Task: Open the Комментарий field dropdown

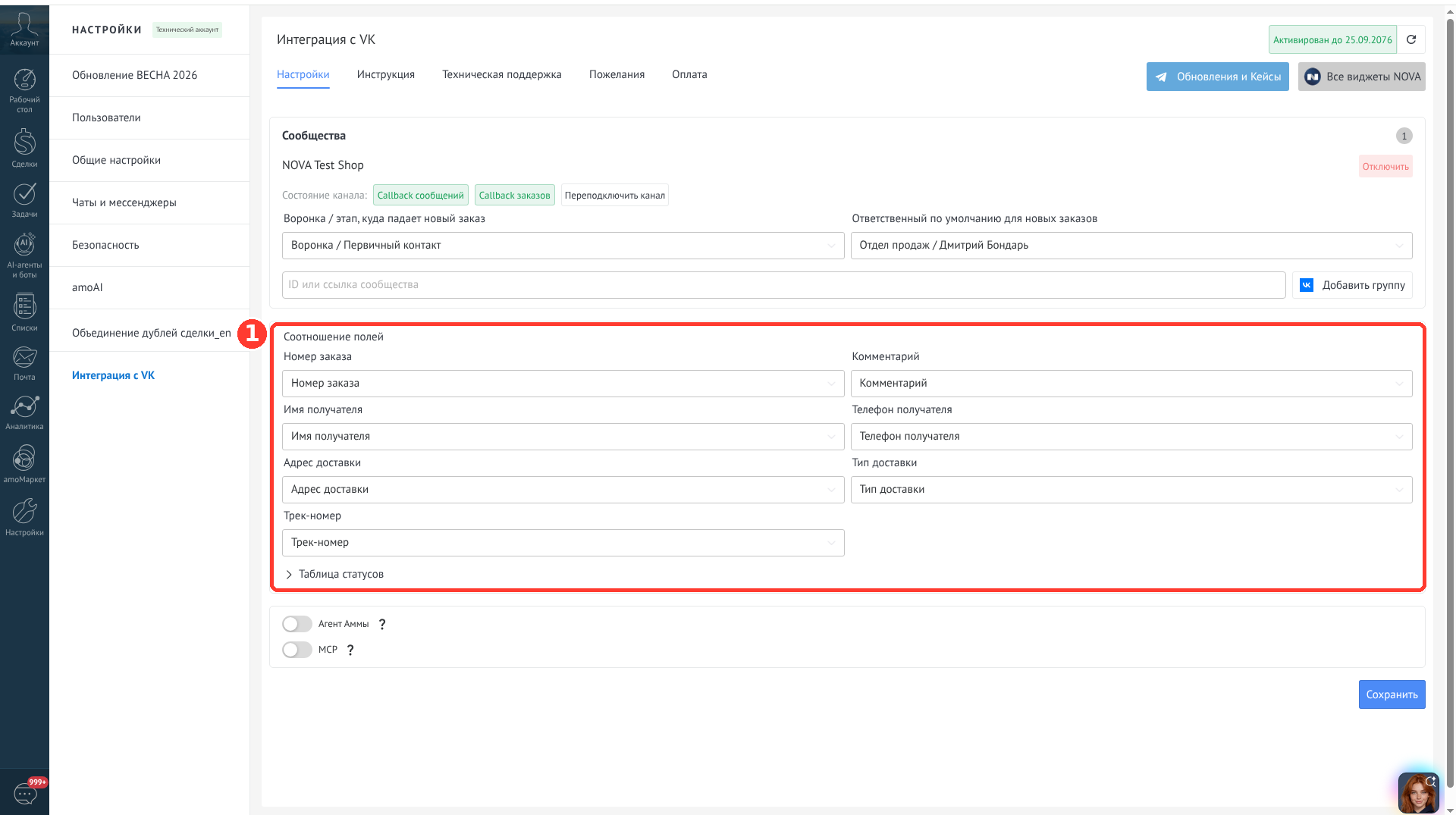Action: click(x=1131, y=384)
